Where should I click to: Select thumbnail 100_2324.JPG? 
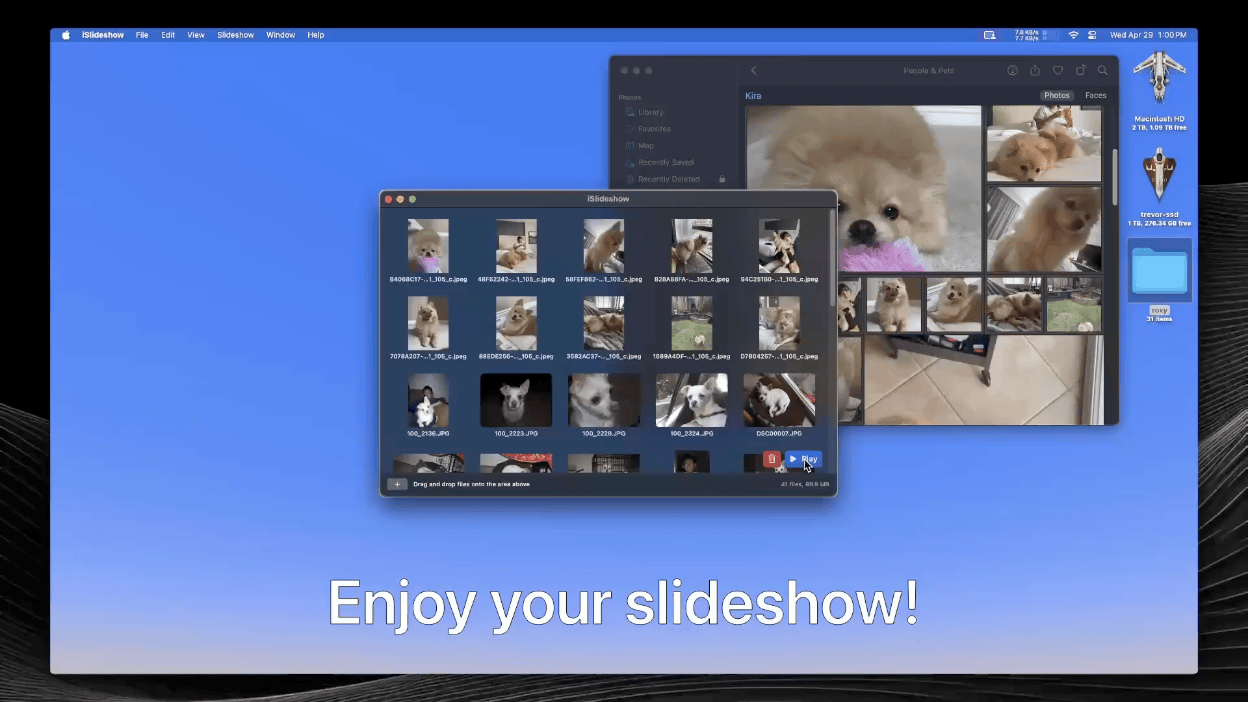692,401
